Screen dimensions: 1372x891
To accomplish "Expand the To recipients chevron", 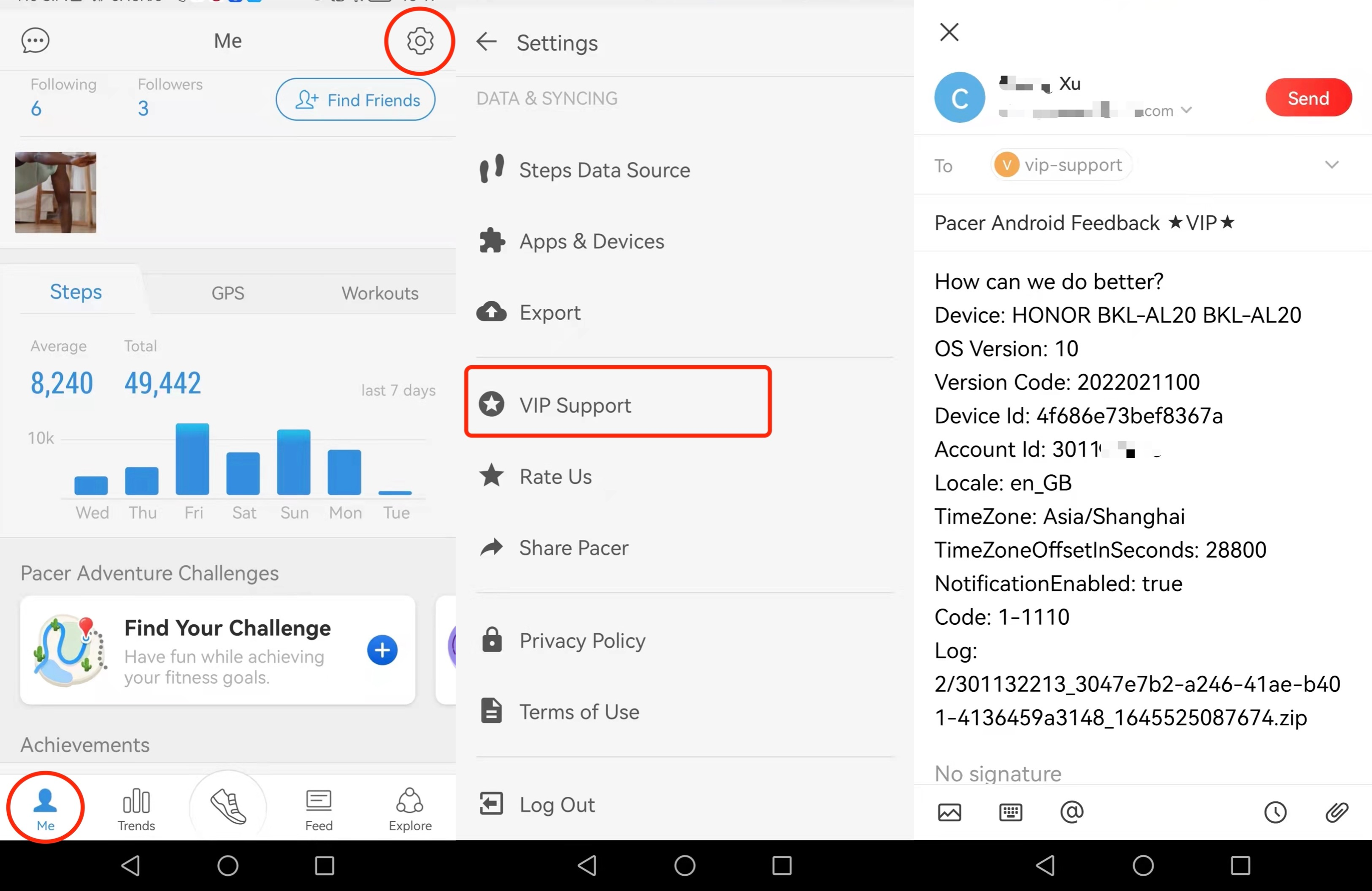I will point(1332,164).
